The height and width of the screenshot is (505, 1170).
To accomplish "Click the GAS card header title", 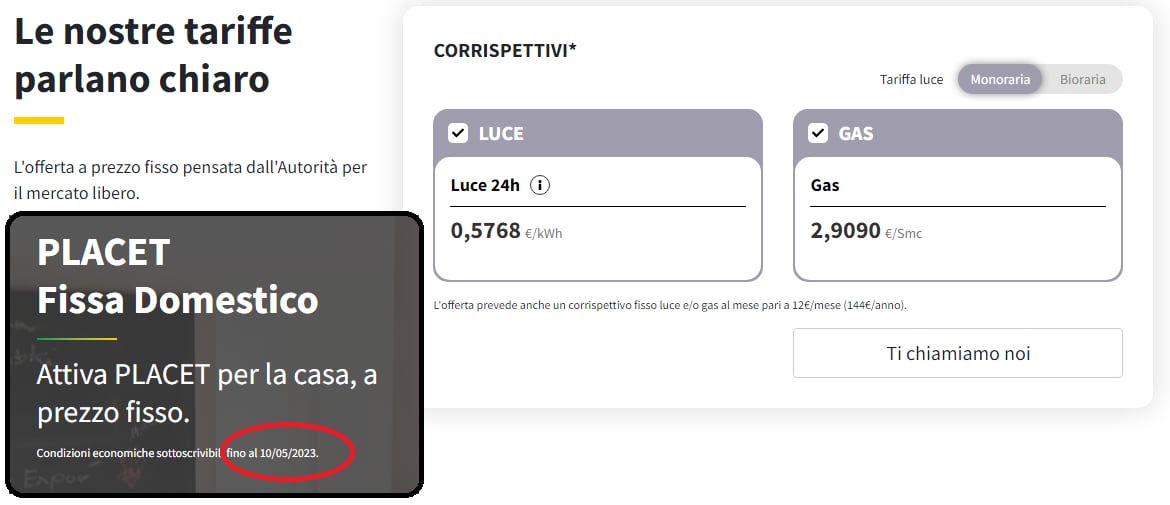I will click(856, 133).
